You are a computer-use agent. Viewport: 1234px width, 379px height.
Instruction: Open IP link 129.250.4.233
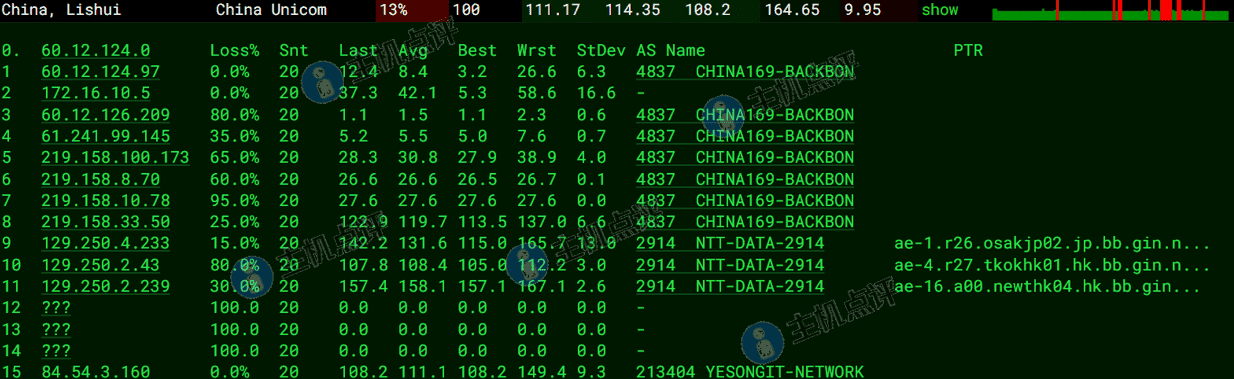click(106, 244)
